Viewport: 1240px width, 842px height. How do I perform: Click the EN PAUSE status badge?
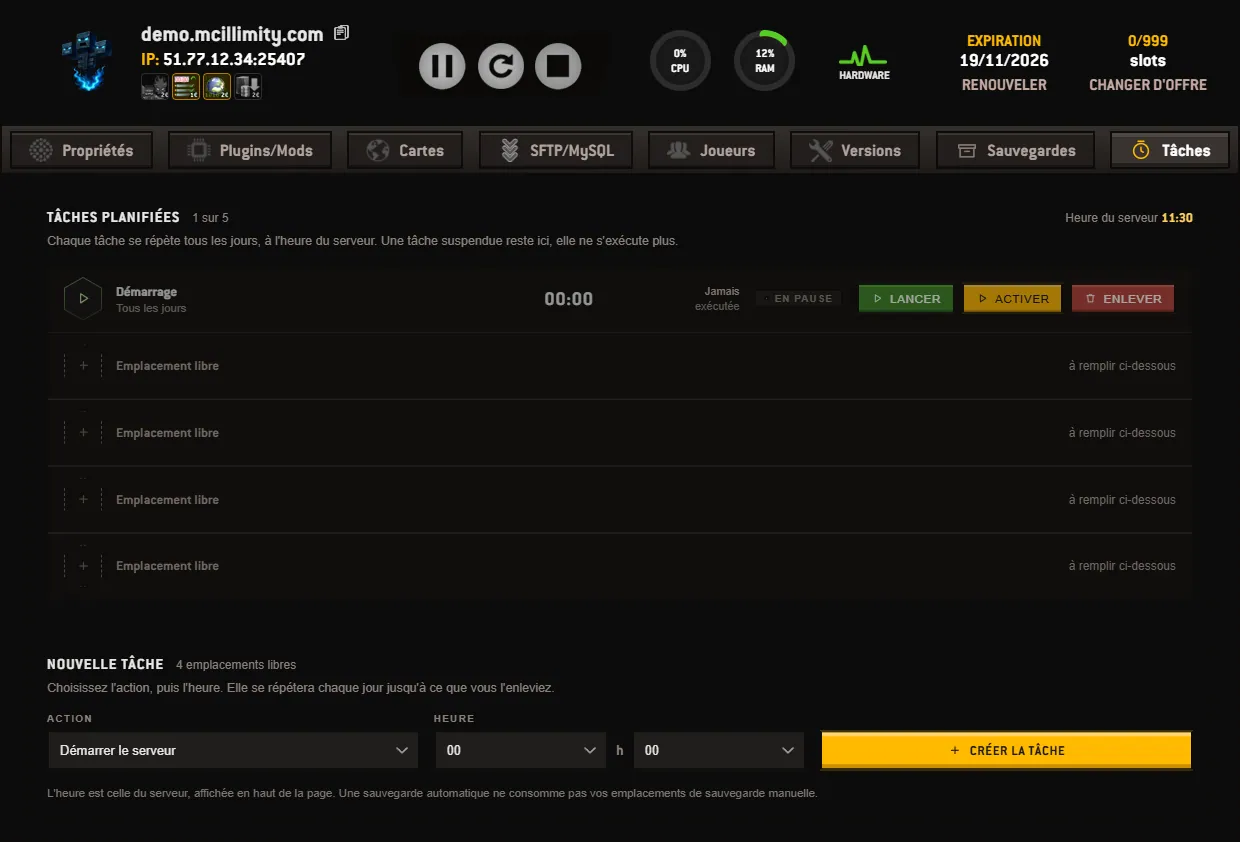click(799, 299)
